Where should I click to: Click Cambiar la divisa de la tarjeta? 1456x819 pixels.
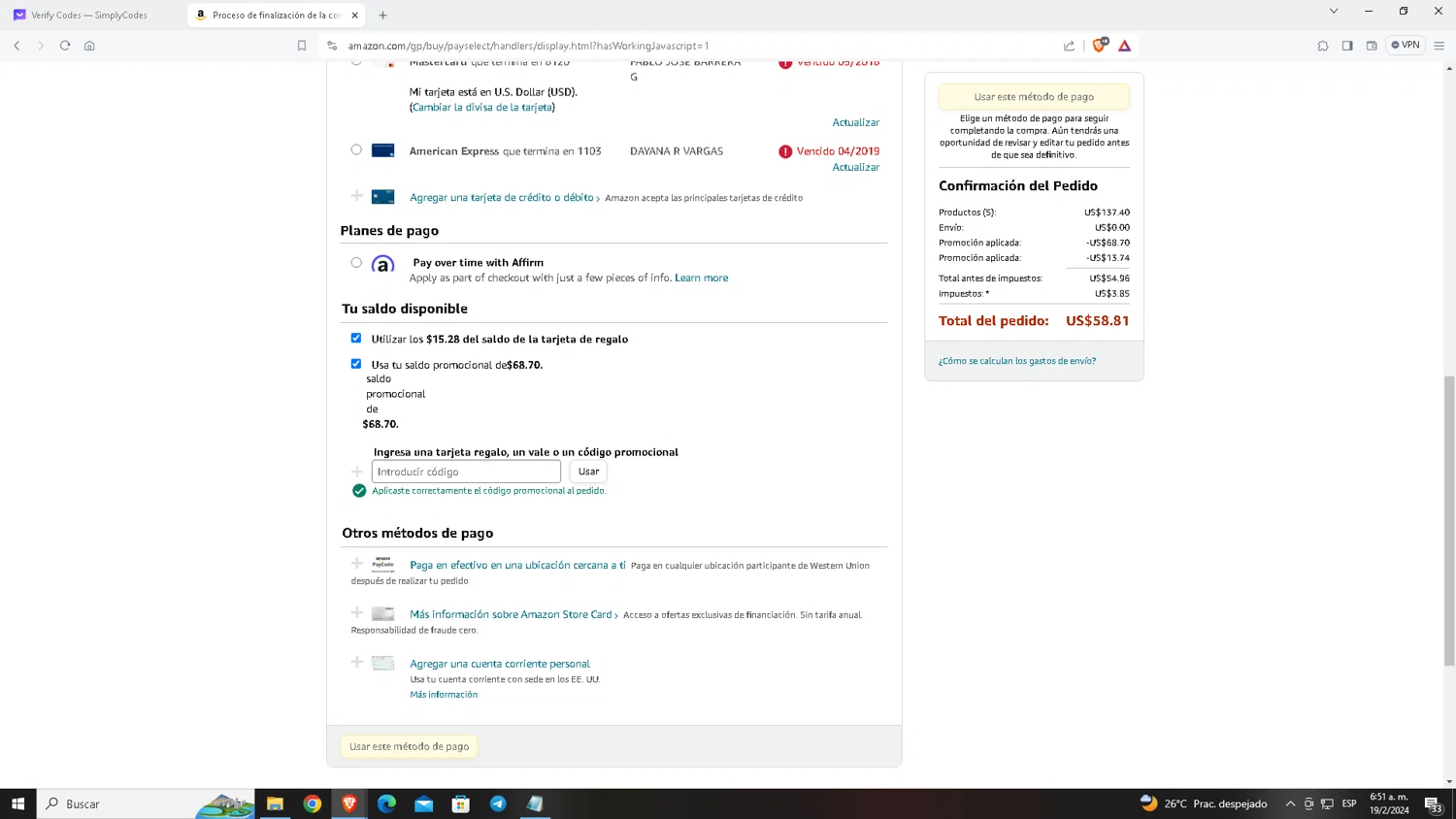pos(482,107)
